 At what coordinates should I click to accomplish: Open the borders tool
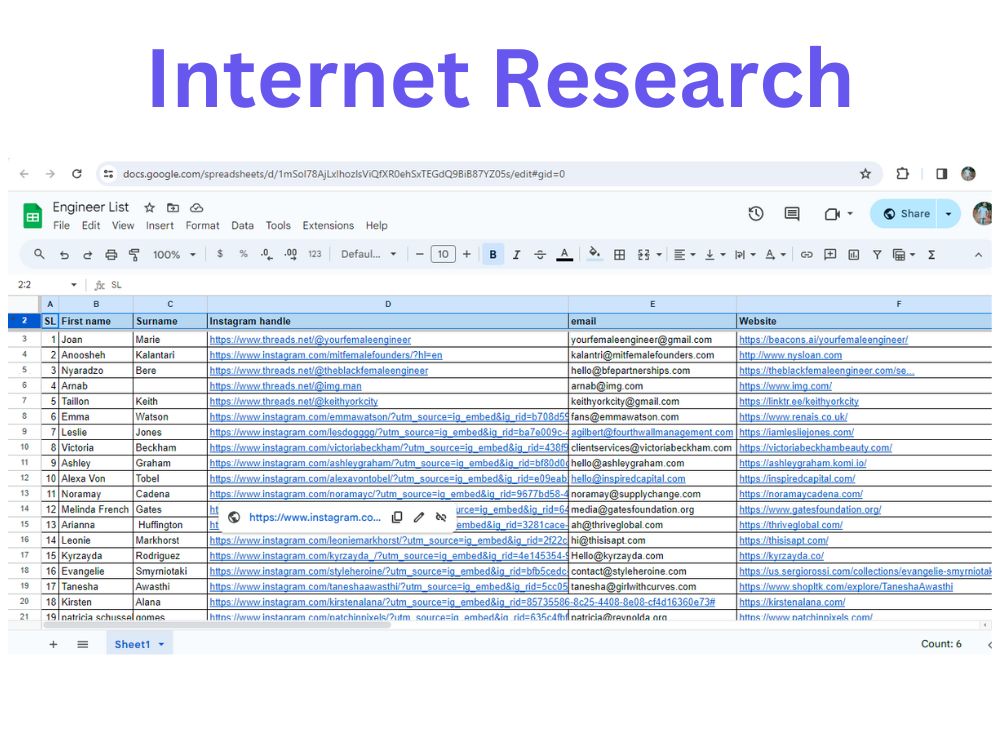click(619, 254)
